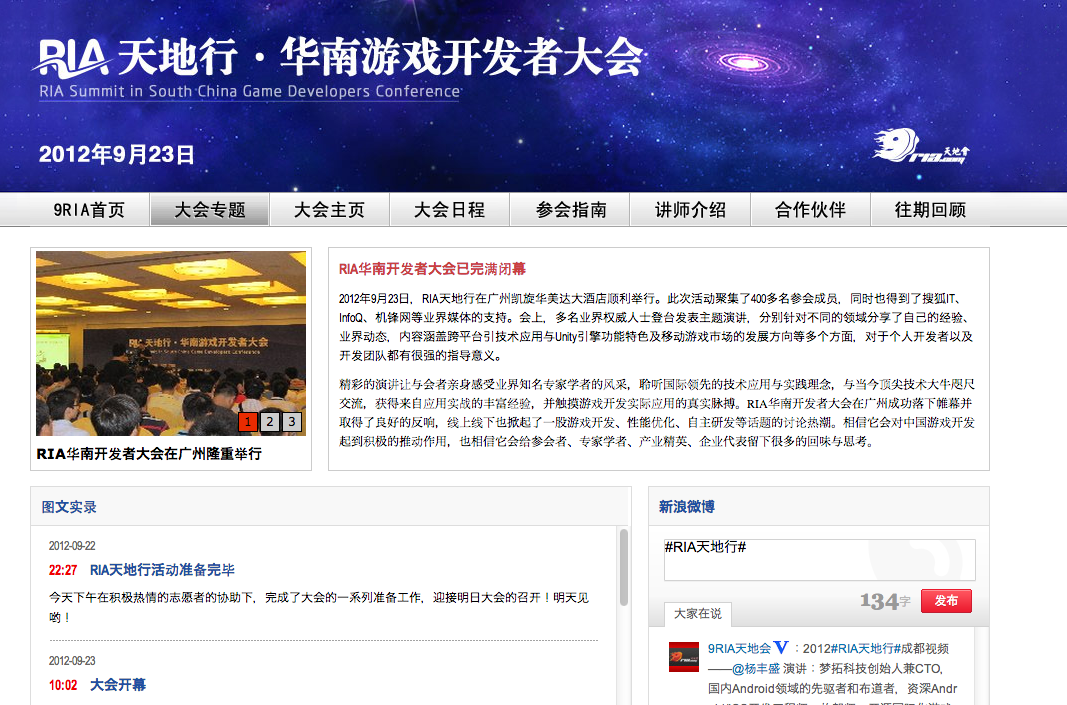Click the #RIA天地行# weibo text input

click(819, 559)
